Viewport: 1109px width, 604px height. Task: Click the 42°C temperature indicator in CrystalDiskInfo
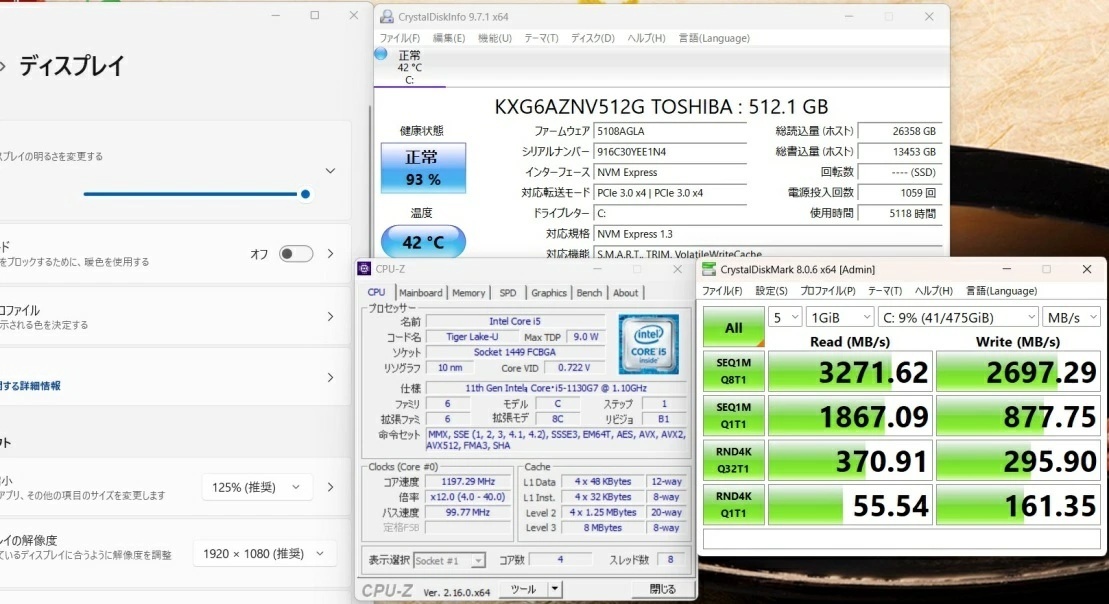coord(422,240)
